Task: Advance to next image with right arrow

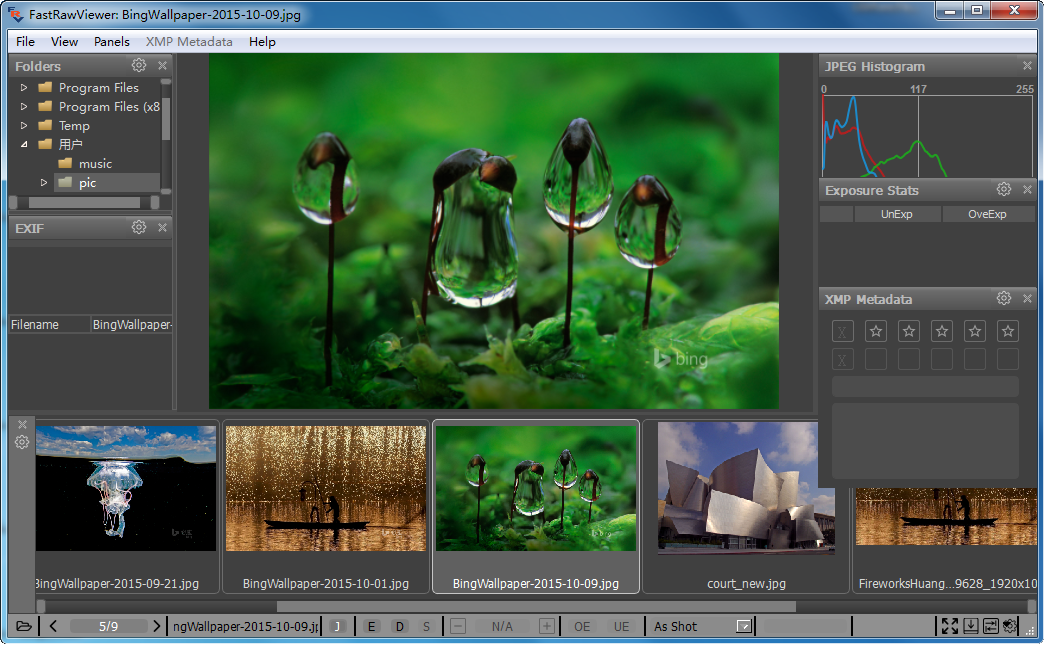Action: (156, 626)
